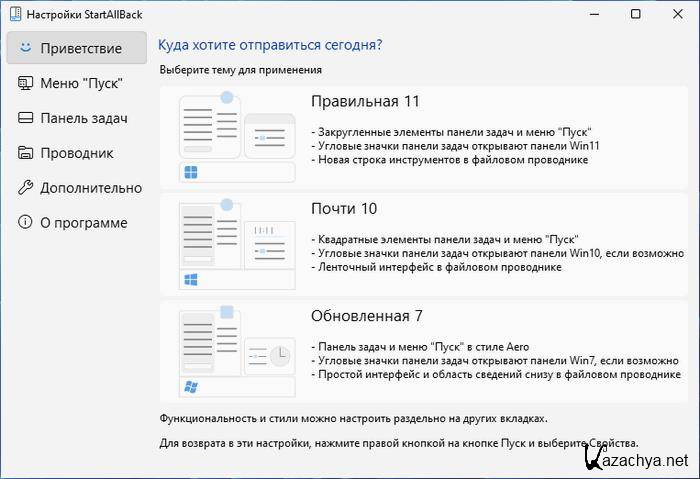Click the wrench icon for Дополнительно

[25, 188]
